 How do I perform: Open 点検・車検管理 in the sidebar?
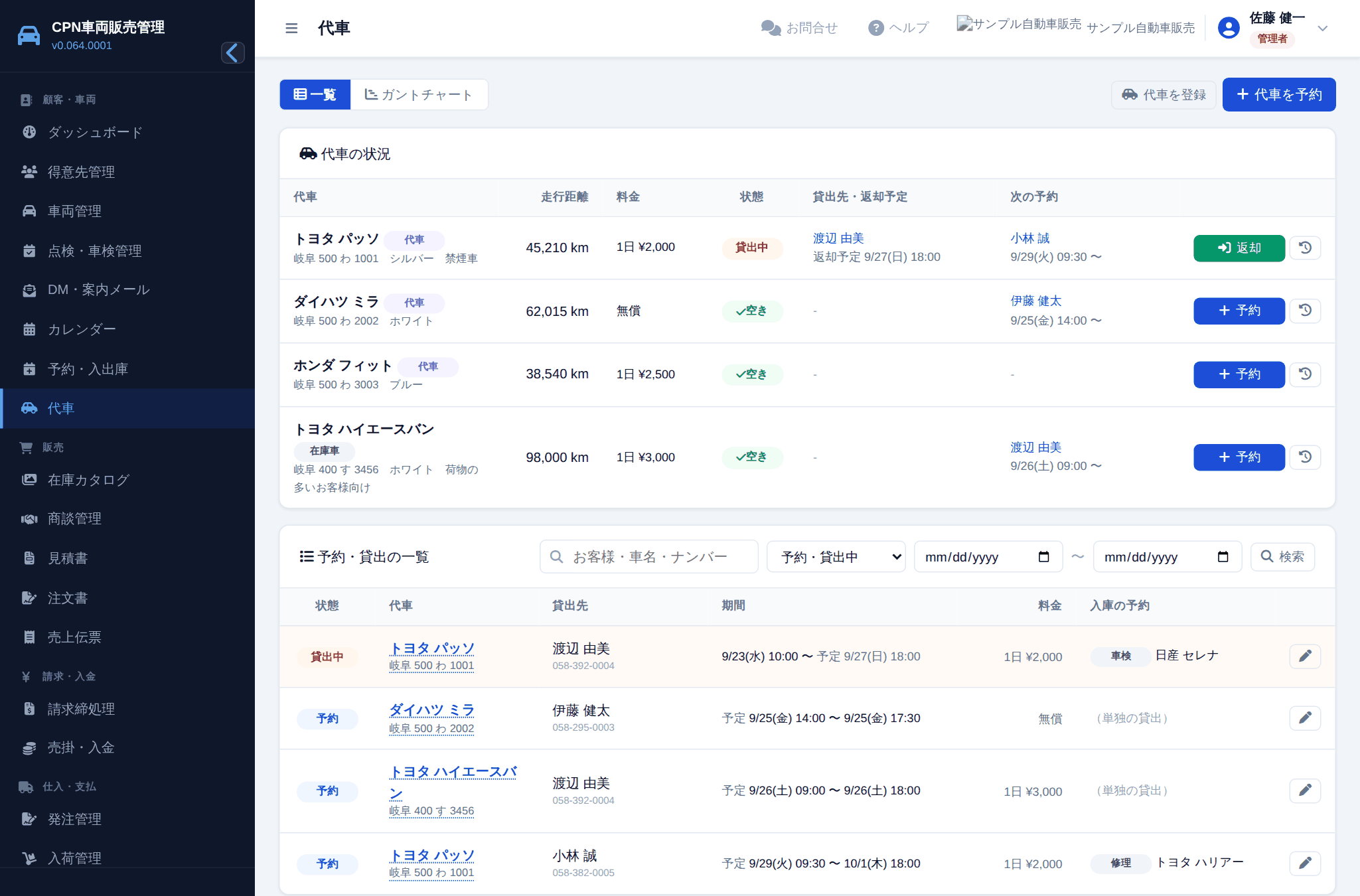(x=127, y=251)
